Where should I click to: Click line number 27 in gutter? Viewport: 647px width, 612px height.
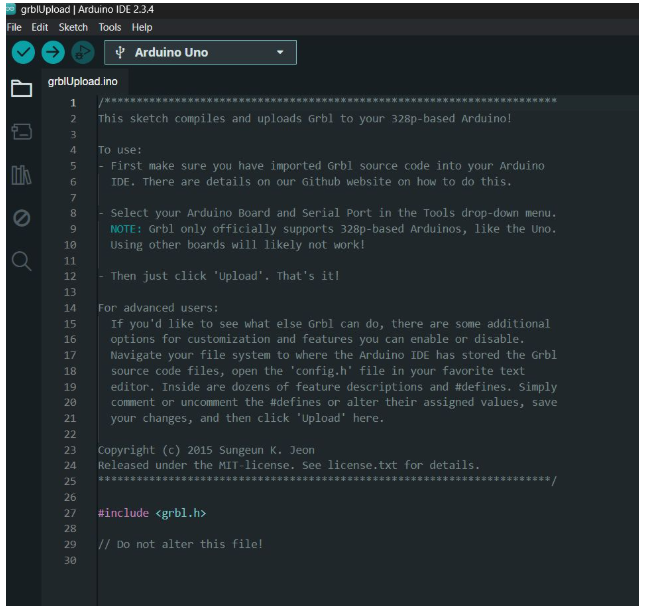point(70,513)
